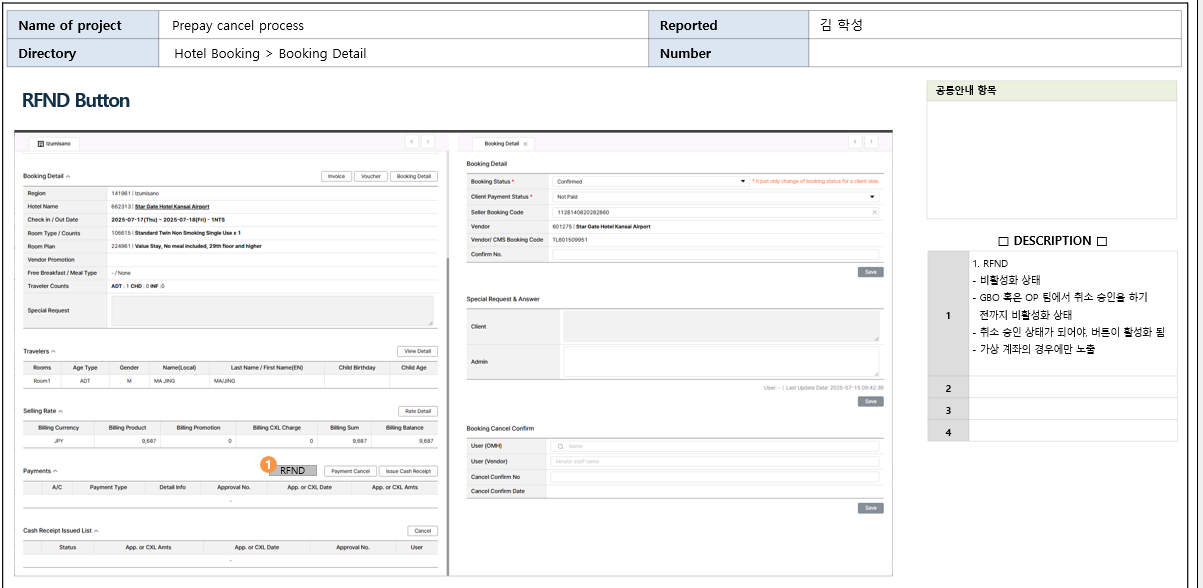The height and width of the screenshot is (588, 1203).
Task: Click the left tab-scroll arrow in the right panel
Action: pyautogui.click(x=856, y=143)
